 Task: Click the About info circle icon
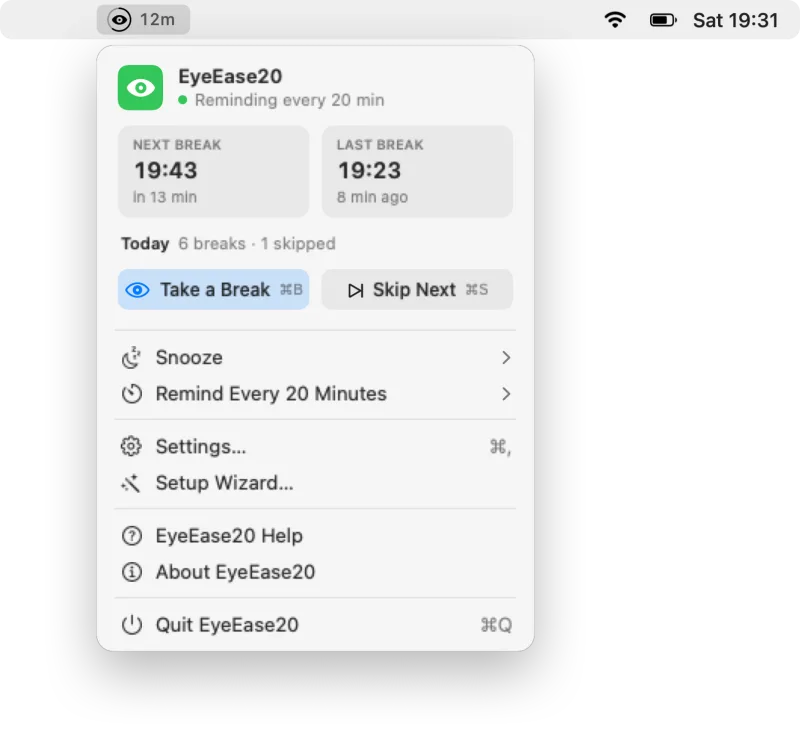point(132,572)
